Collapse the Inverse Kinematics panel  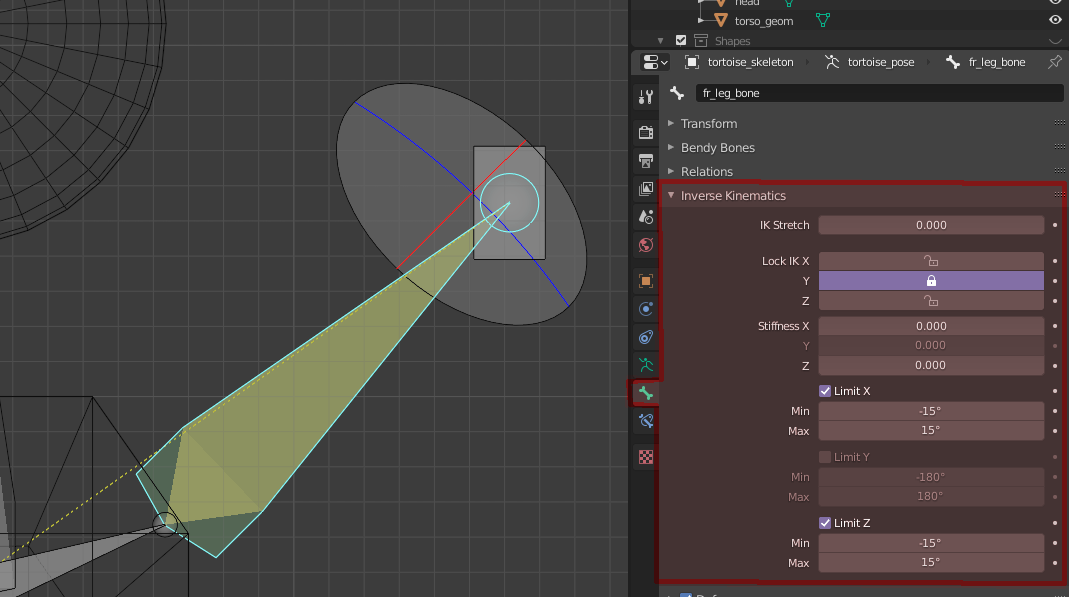pyautogui.click(x=733, y=196)
